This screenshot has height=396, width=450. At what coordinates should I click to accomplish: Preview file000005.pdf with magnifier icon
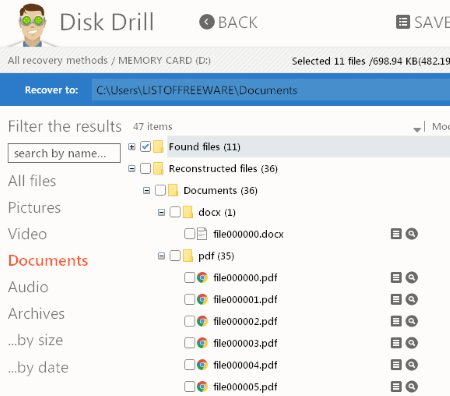(x=412, y=387)
